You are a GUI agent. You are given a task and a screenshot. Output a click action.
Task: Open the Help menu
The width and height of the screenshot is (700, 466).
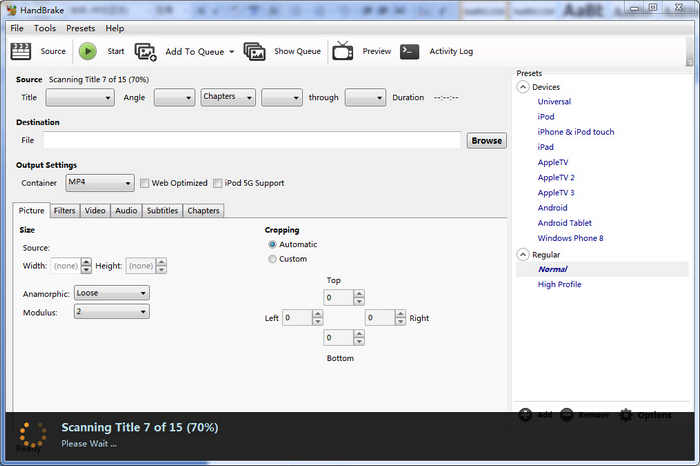point(115,28)
